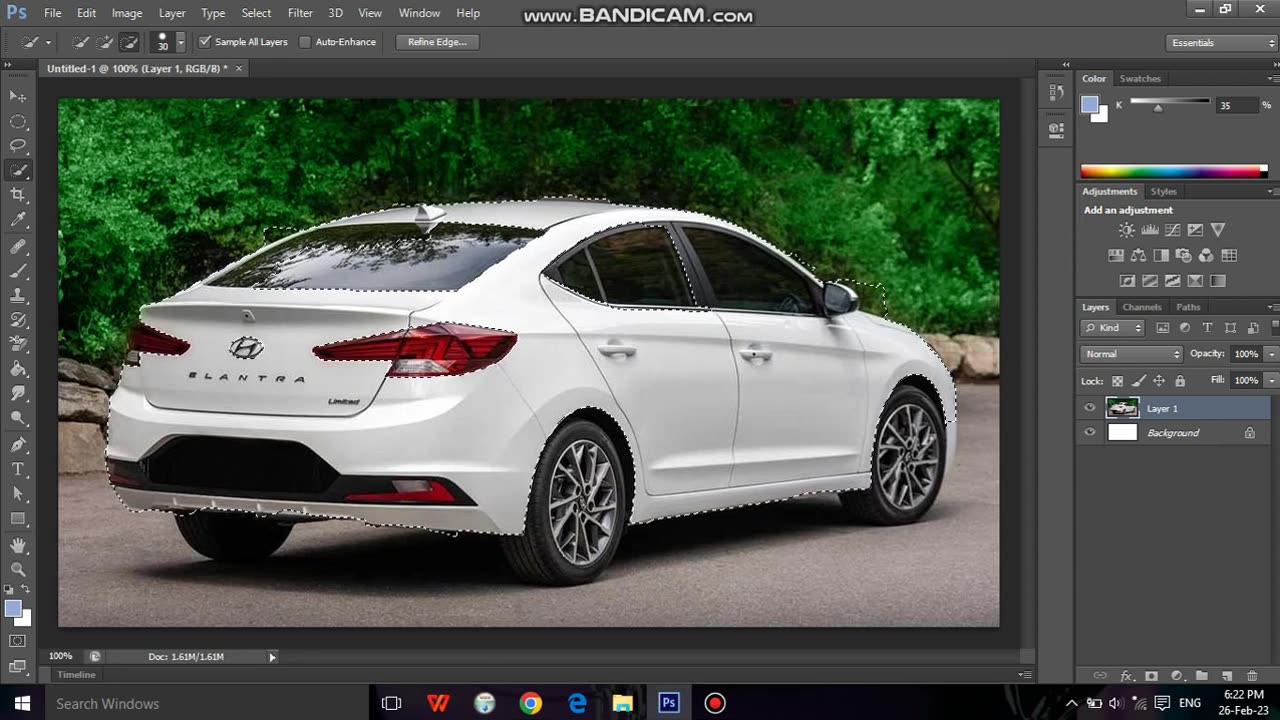This screenshot has height=720, width=1280.
Task: Select the Move tool
Action: pyautogui.click(x=18, y=96)
